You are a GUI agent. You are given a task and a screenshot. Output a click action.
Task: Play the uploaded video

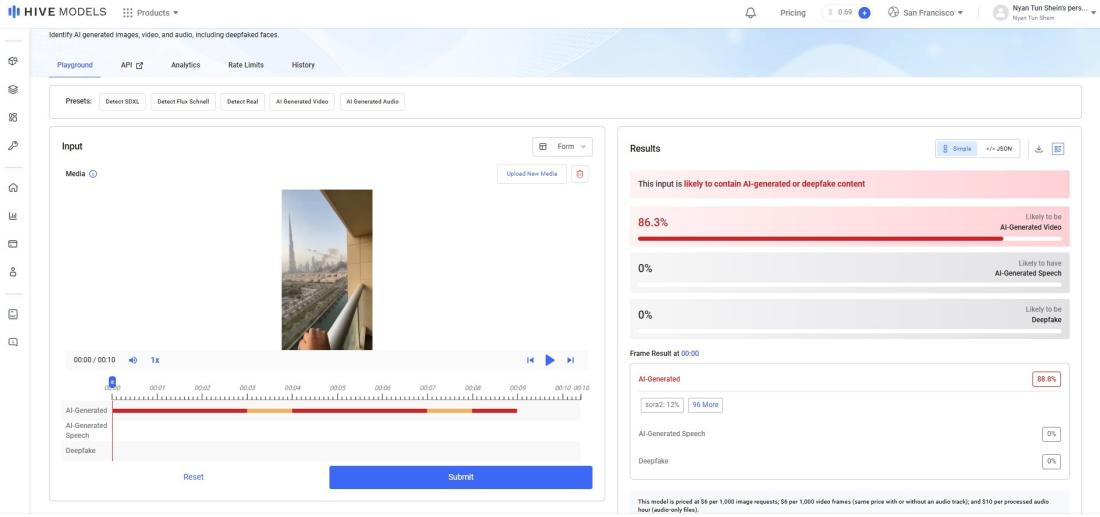(550, 360)
